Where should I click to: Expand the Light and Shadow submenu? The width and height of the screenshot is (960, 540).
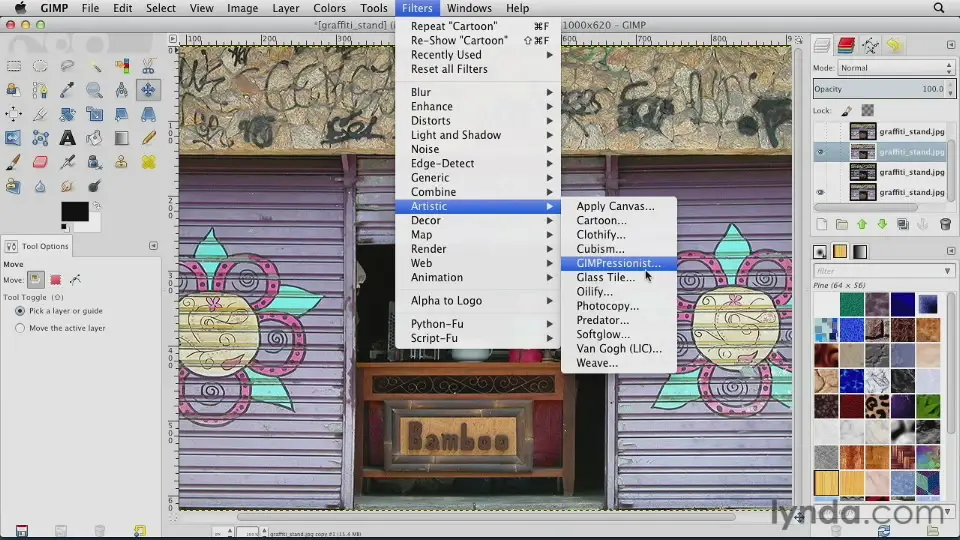478,135
